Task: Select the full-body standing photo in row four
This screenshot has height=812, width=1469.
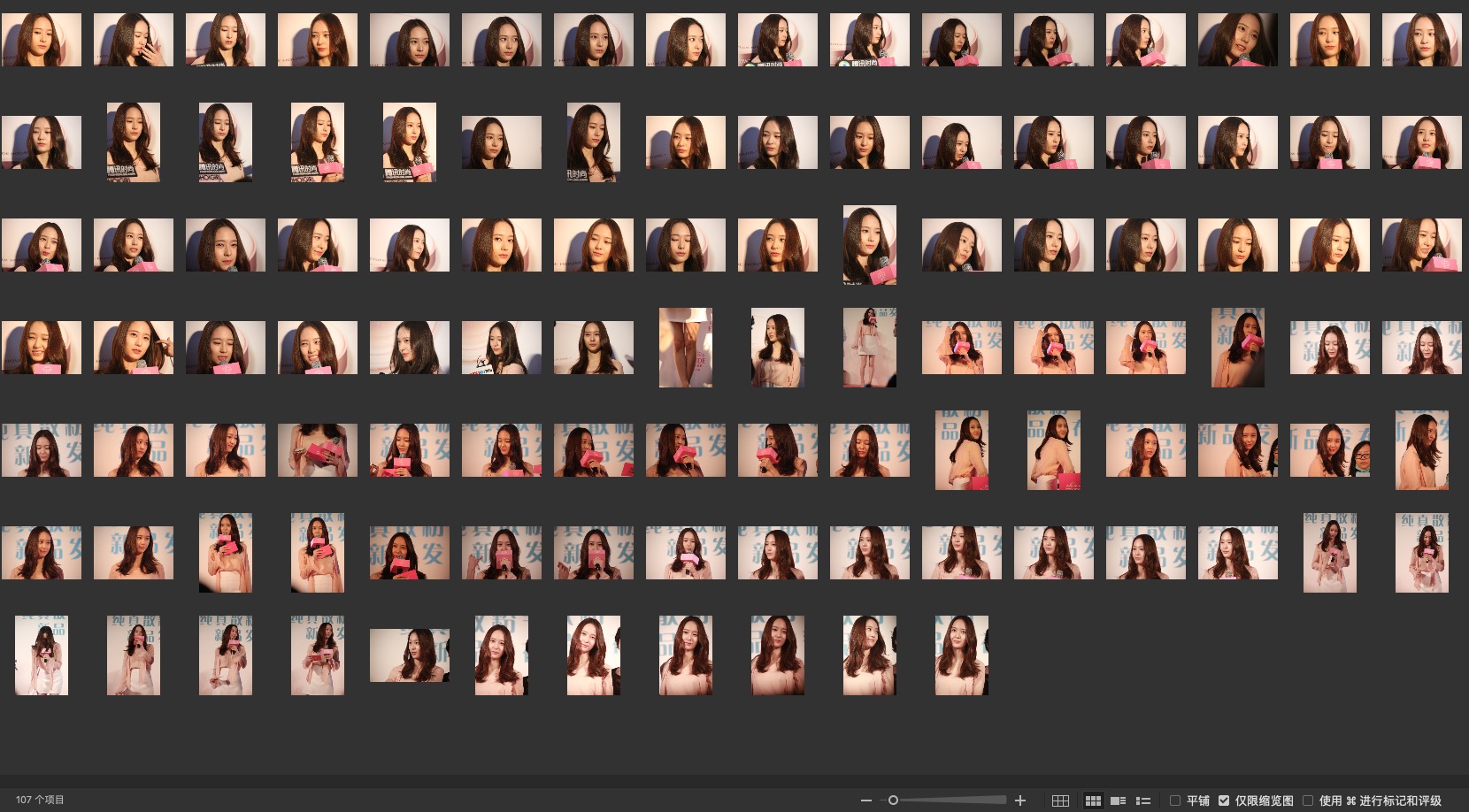Action: point(869,348)
